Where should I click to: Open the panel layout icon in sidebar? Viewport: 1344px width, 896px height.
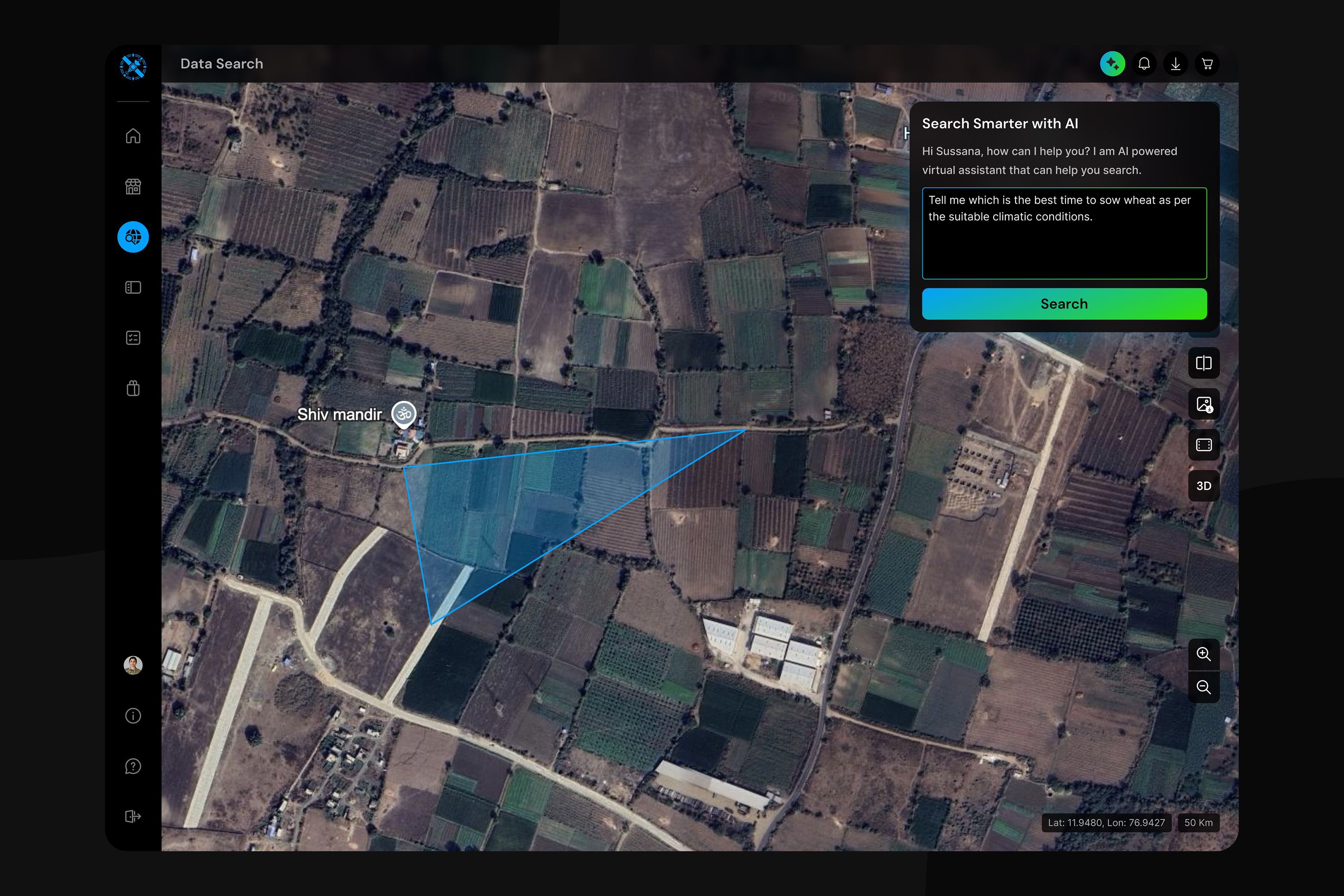pyautogui.click(x=133, y=288)
